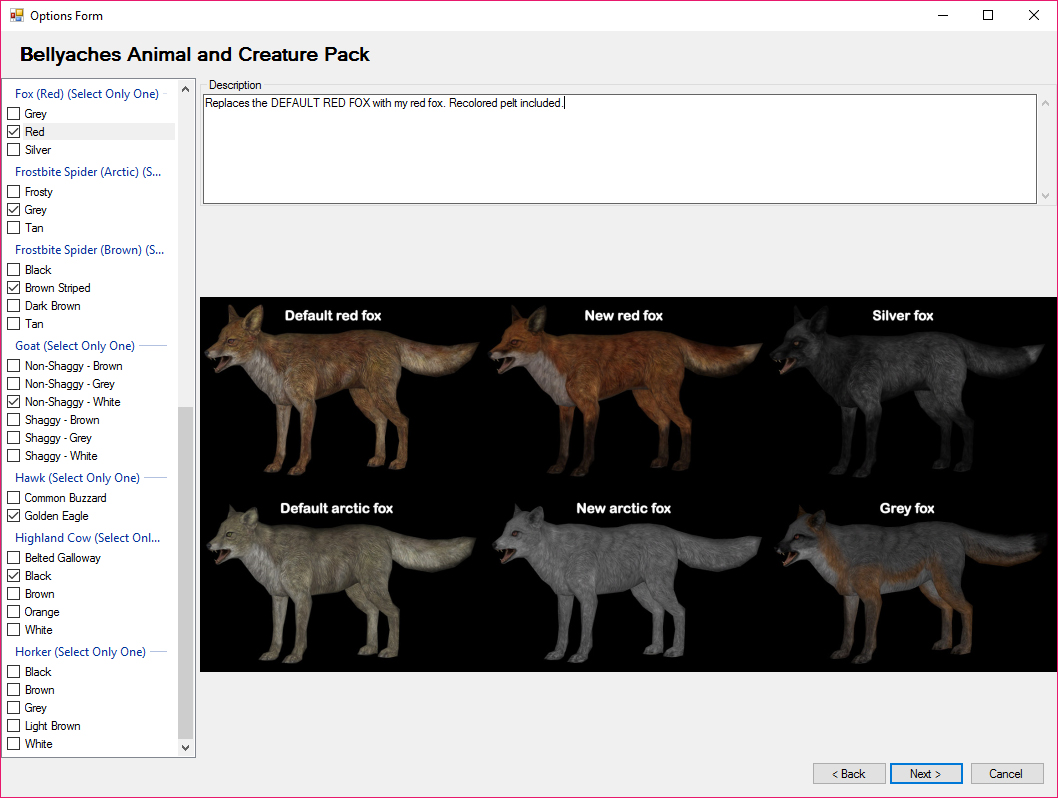This screenshot has width=1058, height=798.
Task: Check White under Horker
Action: tap(13, 744)
